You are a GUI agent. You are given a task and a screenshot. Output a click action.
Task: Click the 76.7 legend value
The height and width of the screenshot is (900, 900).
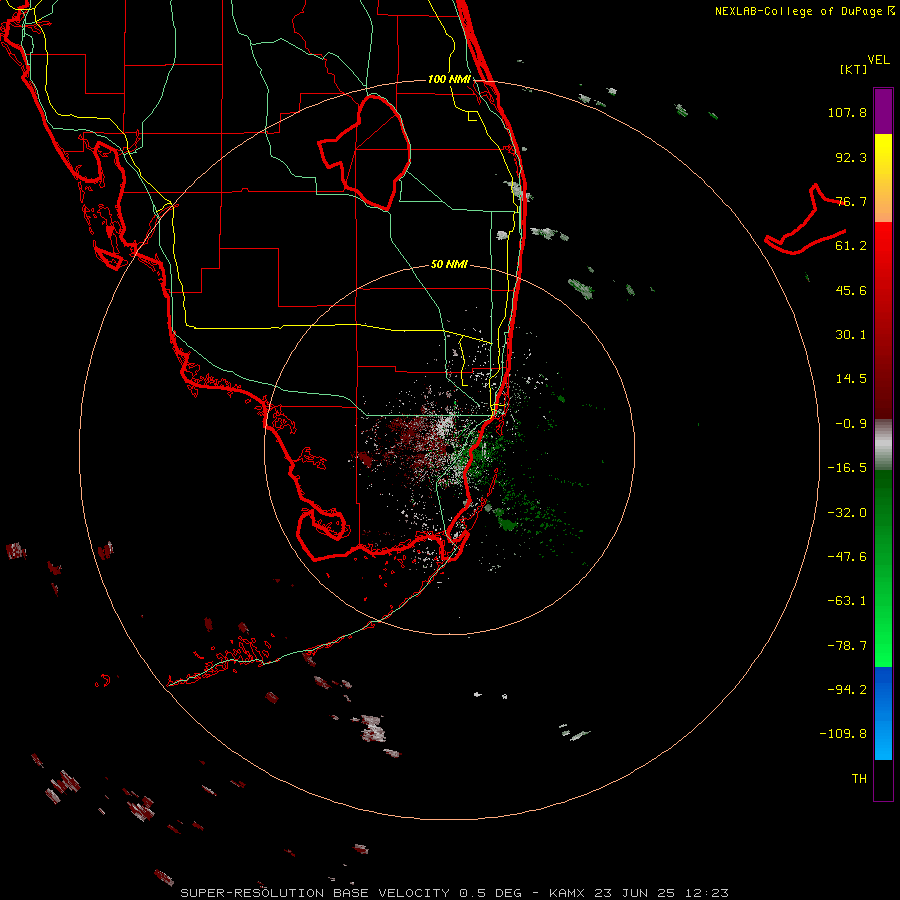[851, 201]
